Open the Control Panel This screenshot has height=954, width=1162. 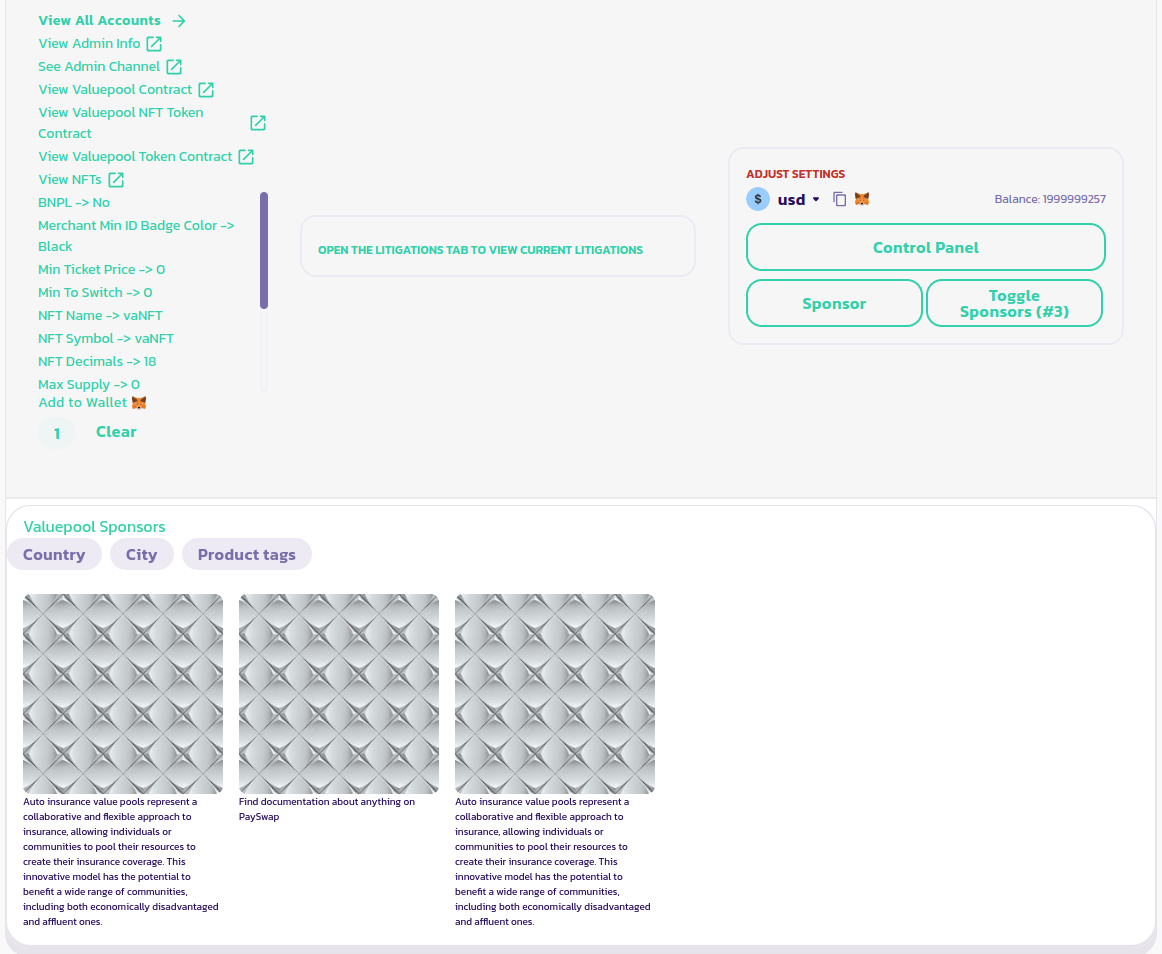(925, 247)
